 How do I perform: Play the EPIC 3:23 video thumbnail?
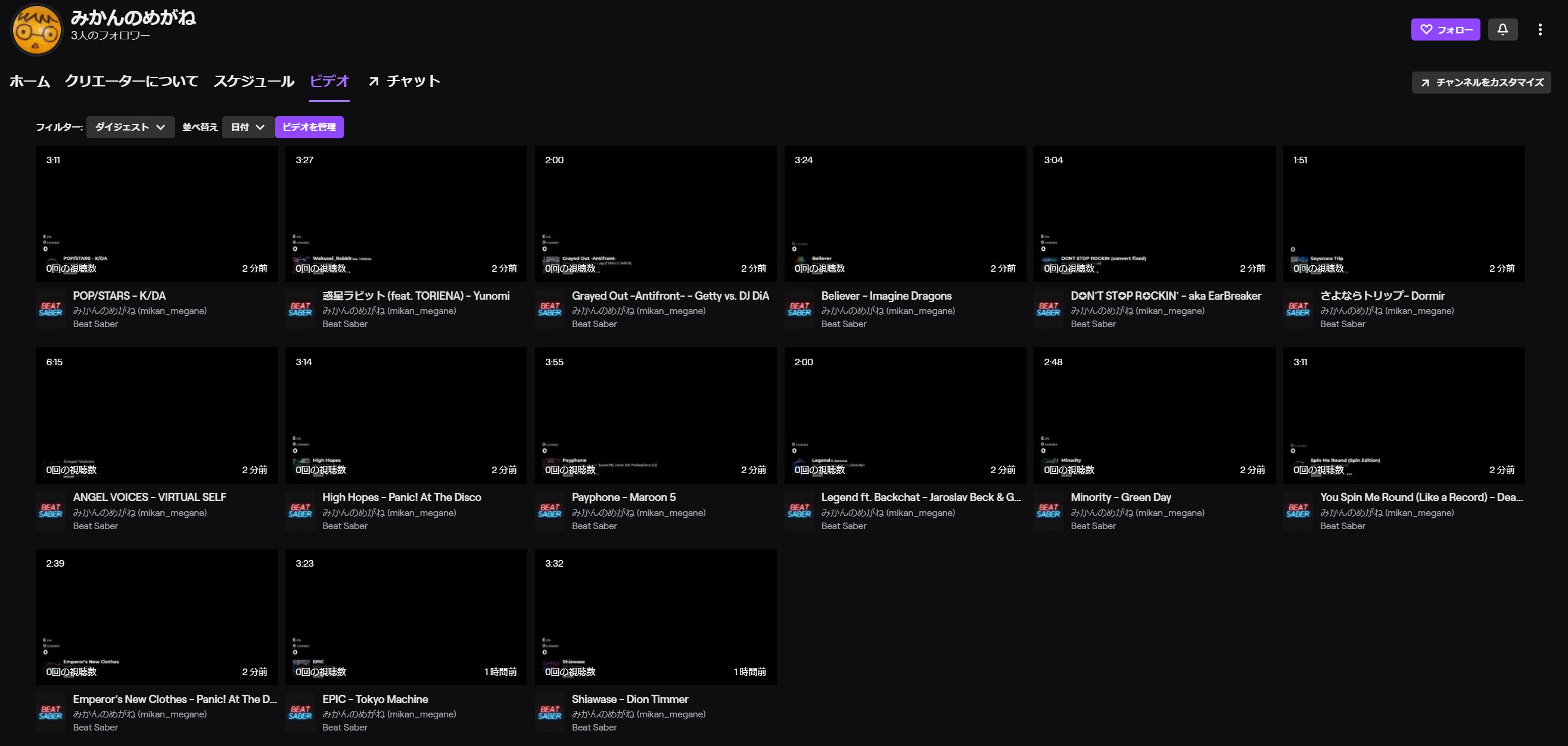[406, 617]
